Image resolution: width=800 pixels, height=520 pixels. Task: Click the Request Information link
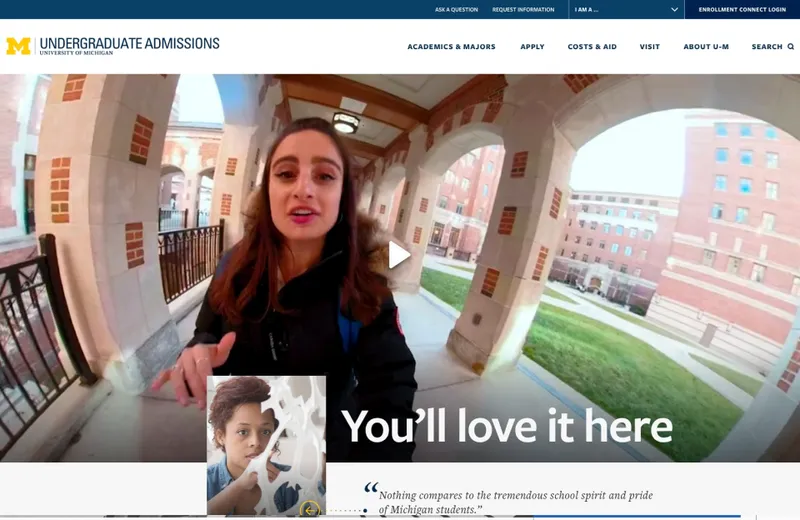523,10
